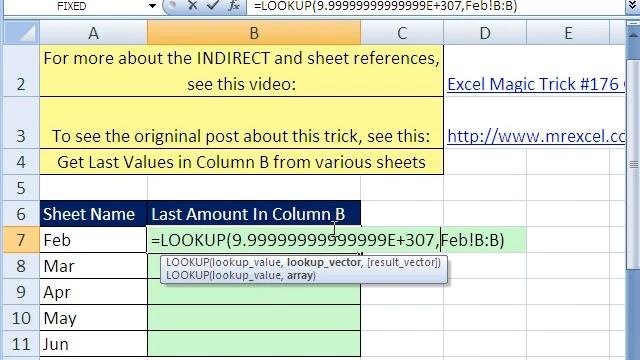Select the cell containing Feb
The image size is (640, 360).
93,240
